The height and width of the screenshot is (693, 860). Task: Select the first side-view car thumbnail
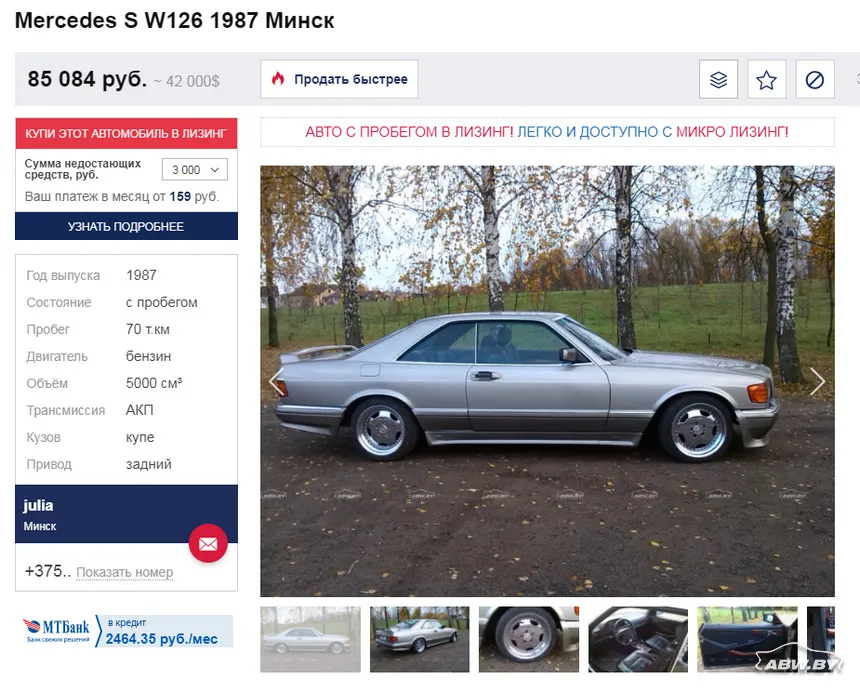click(310, 639)
